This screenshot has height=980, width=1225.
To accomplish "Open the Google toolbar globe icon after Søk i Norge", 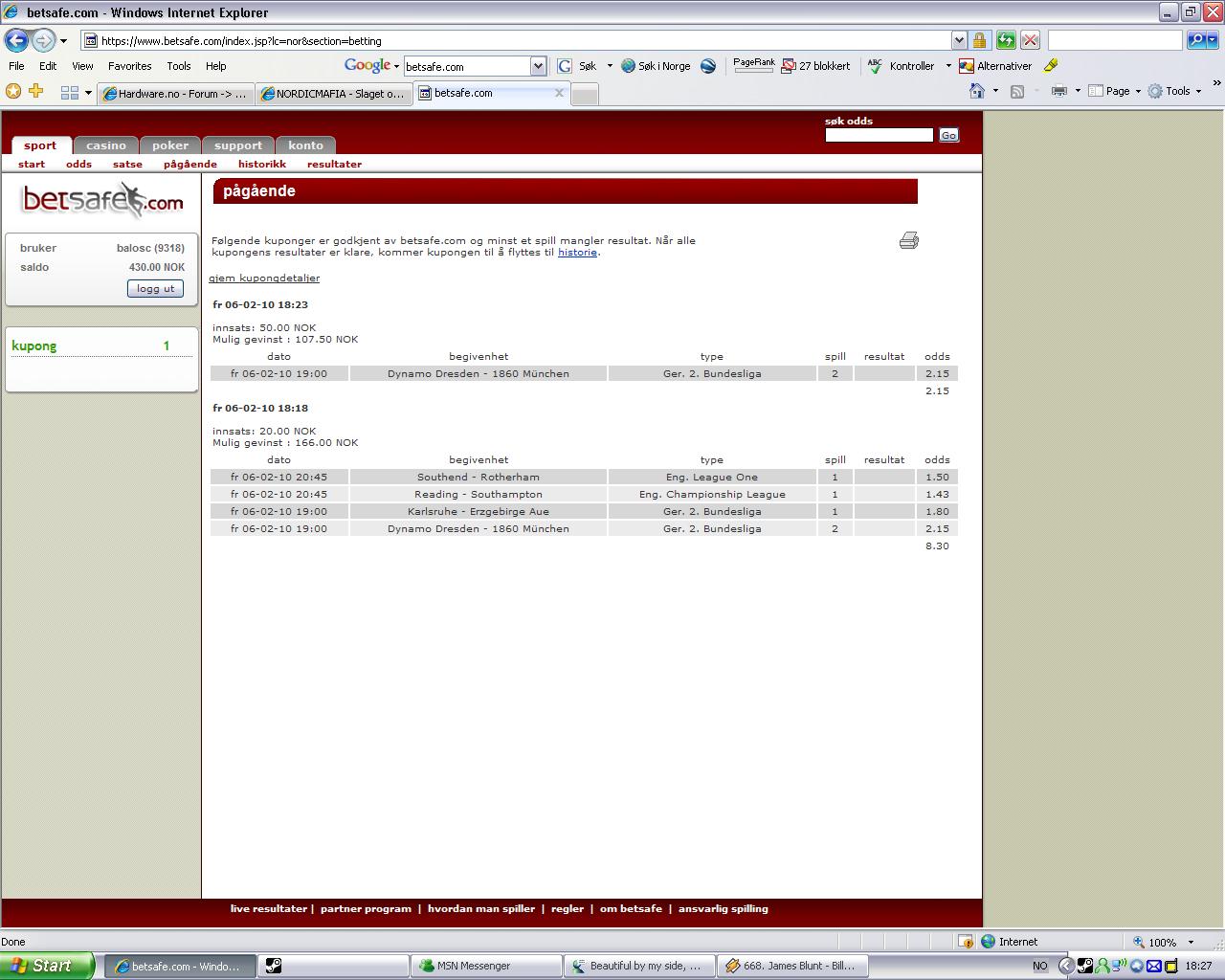I will pos(708,66).
